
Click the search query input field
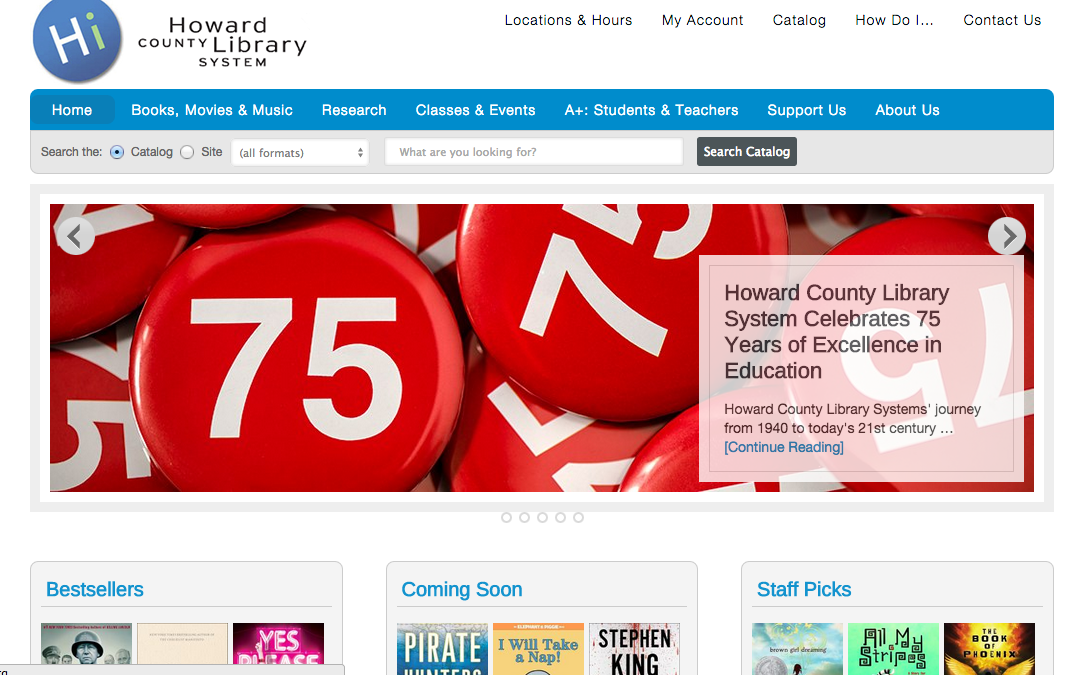point(533,151)
